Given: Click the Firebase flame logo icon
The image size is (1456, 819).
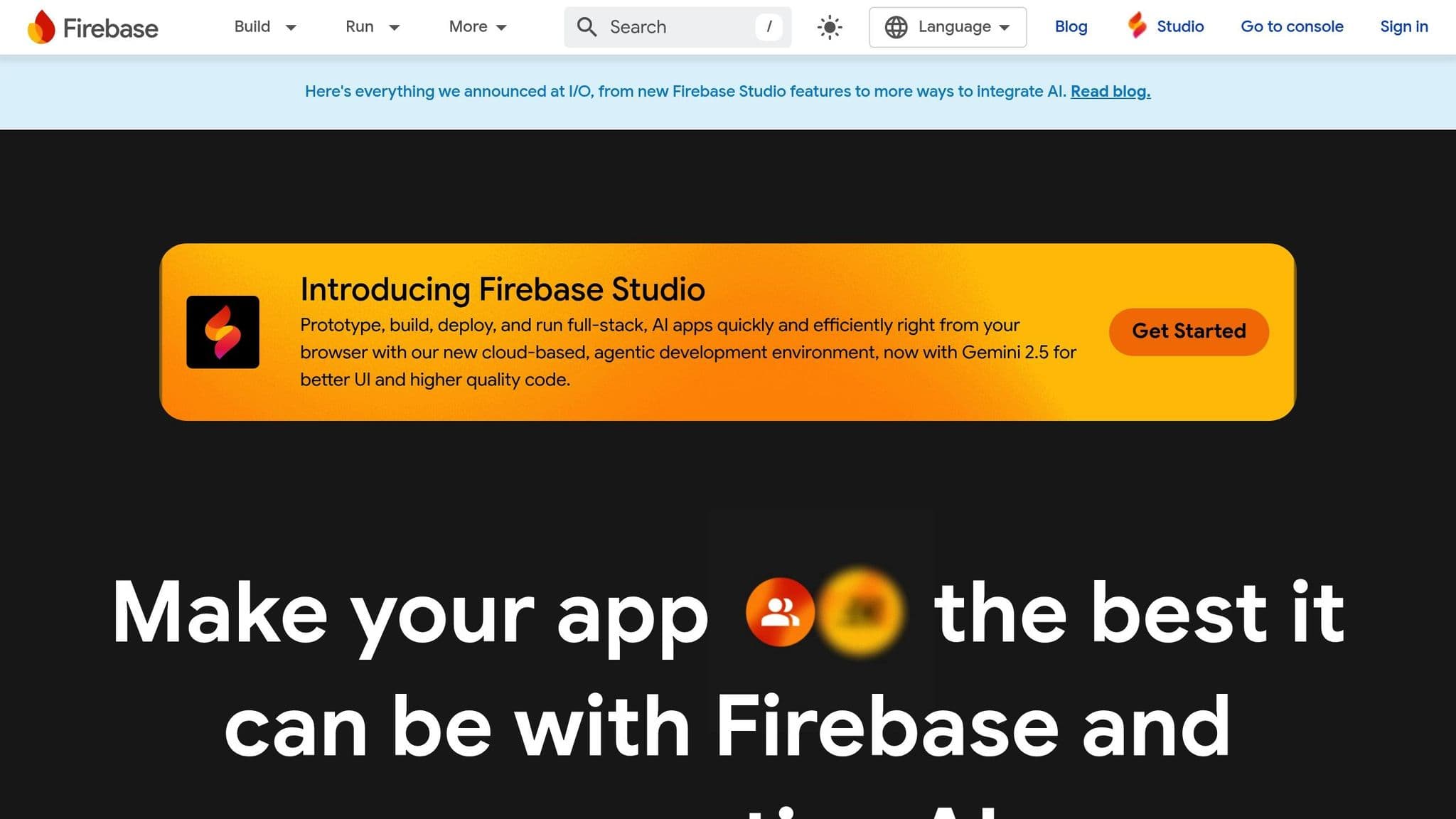Looking at the screenshot, I should tap(41, 27).
